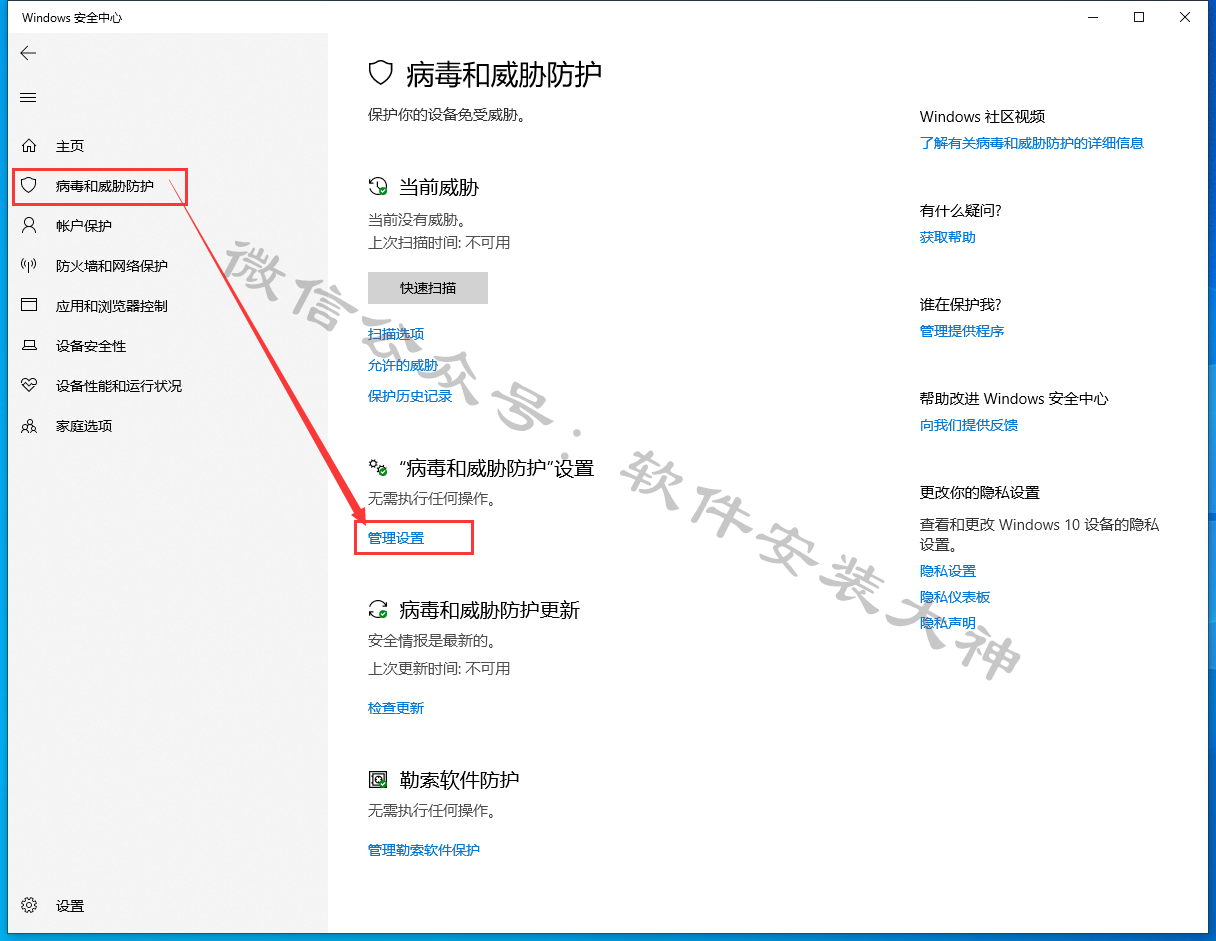The image size is (1216, 941).
Task: Click the 上次更新时间: 不可用 text
Action: point(439,668)
